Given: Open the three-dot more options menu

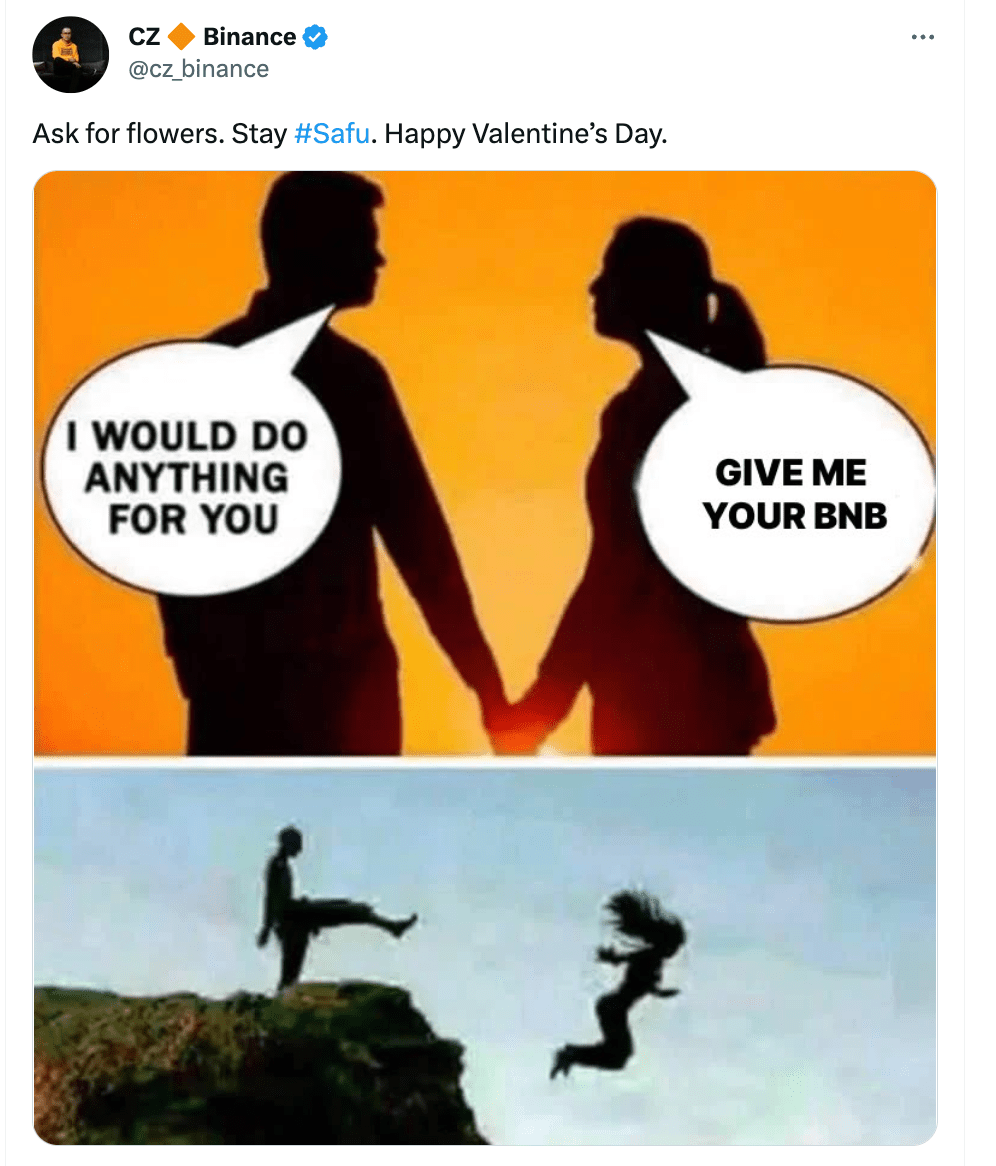Looking at the screenshot, I should [x=922, y=38].
